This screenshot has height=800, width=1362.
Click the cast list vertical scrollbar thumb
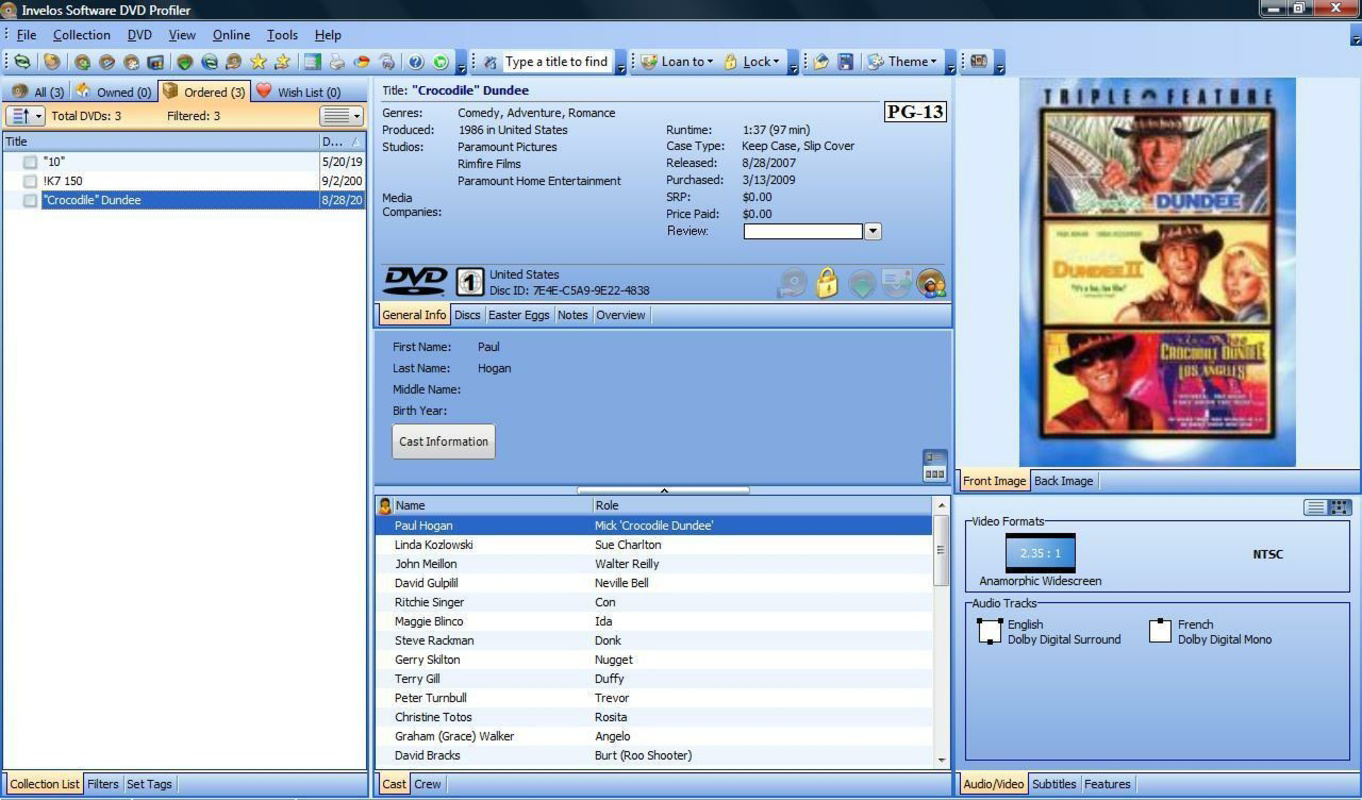click(941, 550)
